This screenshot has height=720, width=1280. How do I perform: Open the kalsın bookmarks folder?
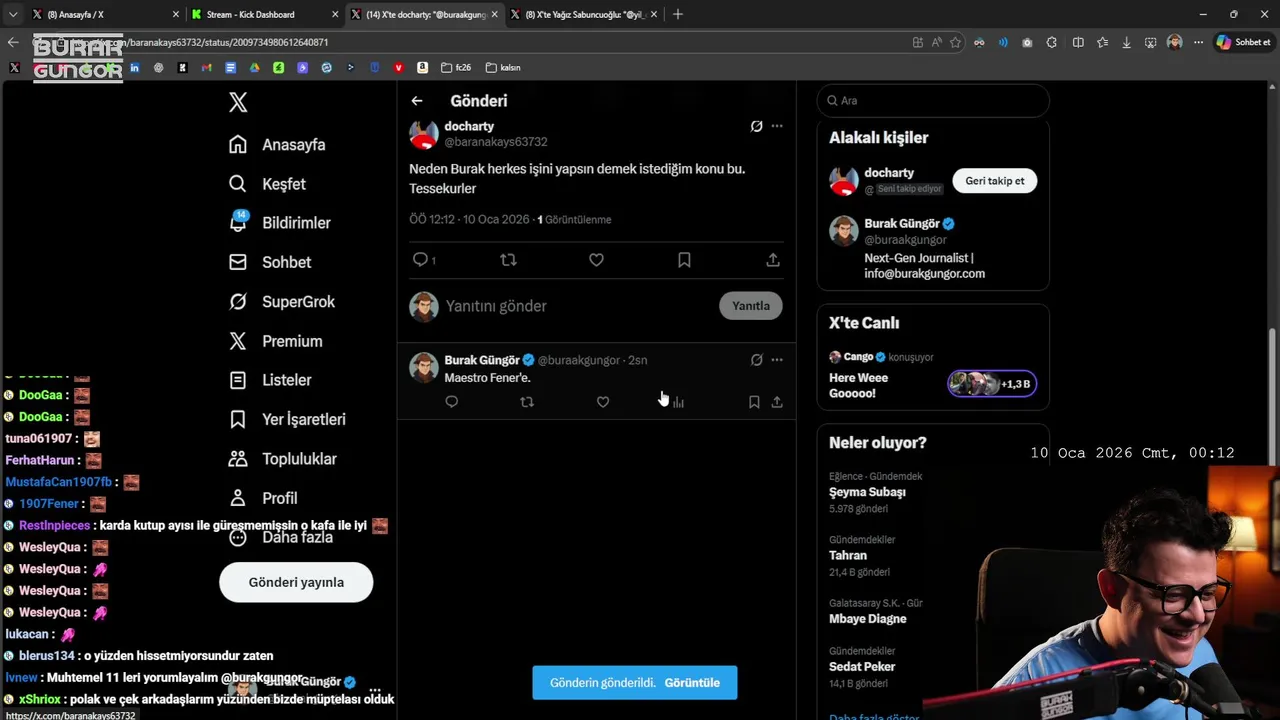click(503, 67)
